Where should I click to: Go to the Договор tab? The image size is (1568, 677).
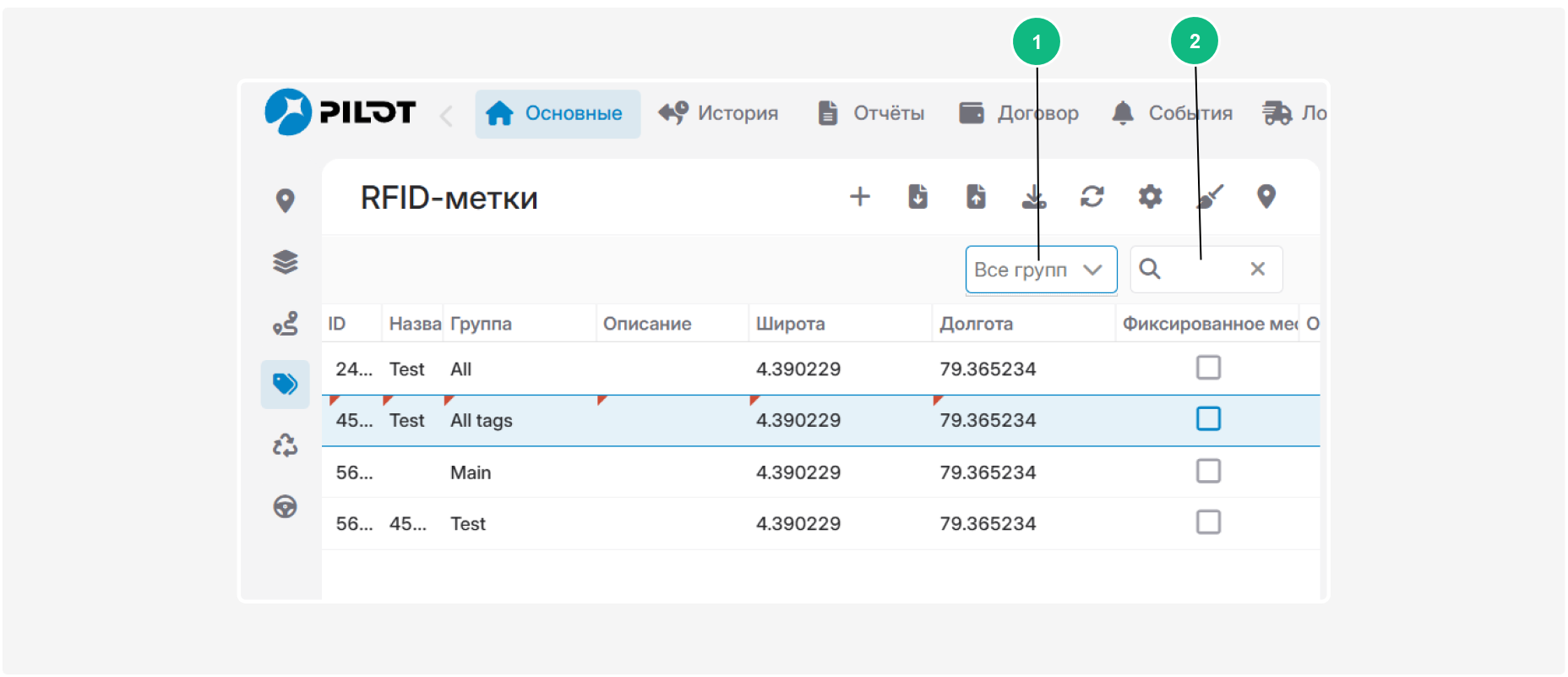click(x=1019, y=113)
